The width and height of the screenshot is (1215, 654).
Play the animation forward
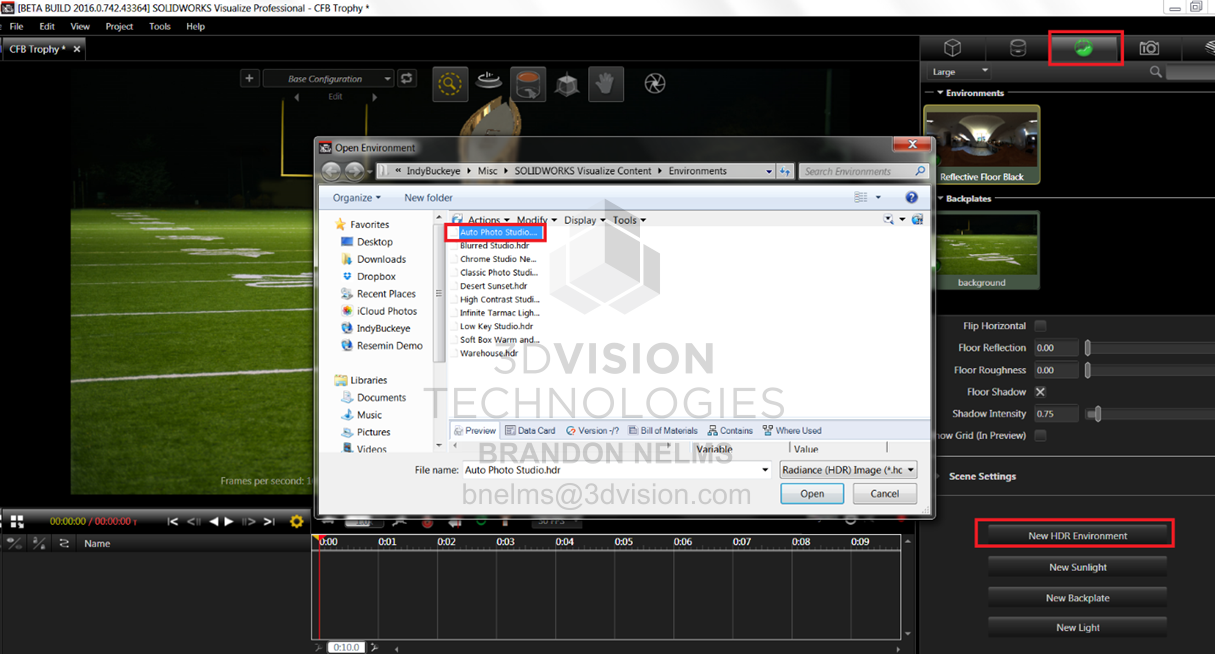coord(229,522)
